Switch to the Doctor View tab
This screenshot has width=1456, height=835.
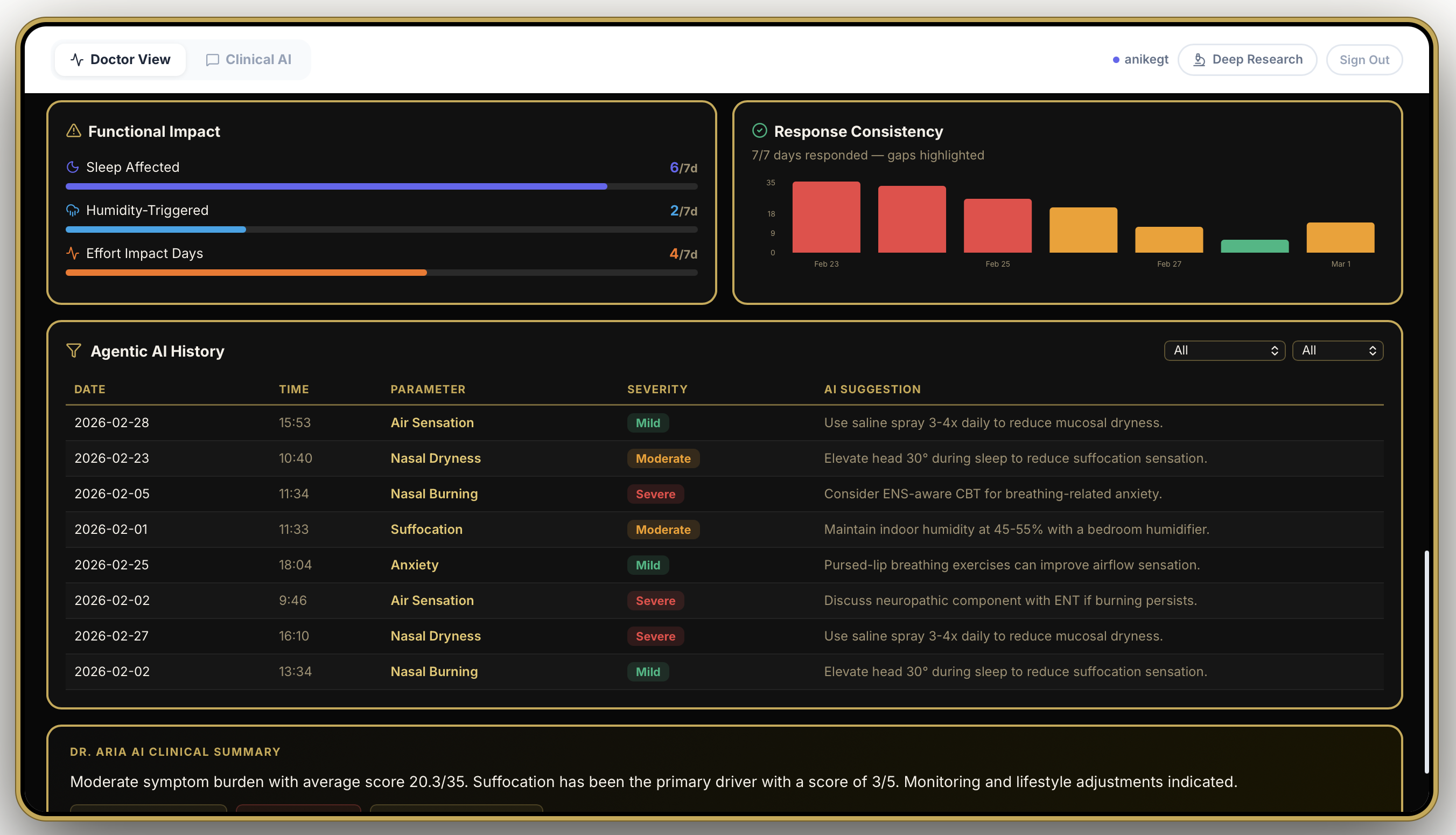(x=121, y=60)
